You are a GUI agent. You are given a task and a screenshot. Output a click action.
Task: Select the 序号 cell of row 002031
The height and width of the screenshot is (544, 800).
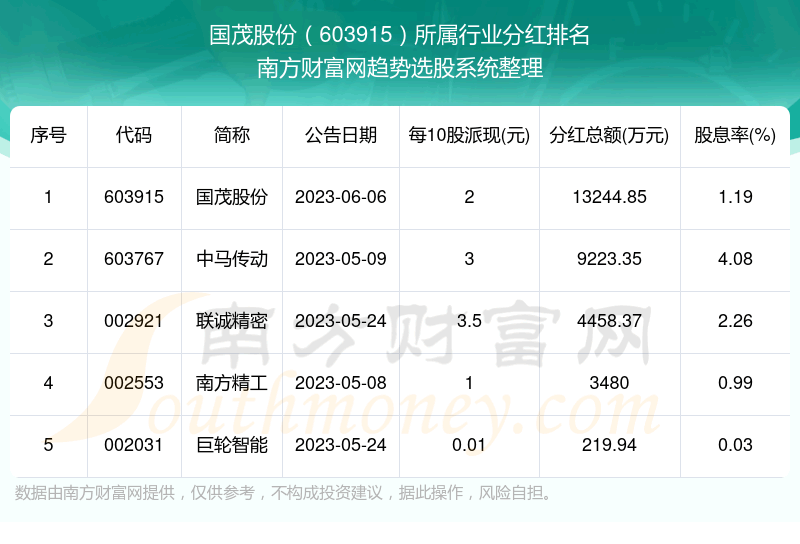[x=48, y=445]
